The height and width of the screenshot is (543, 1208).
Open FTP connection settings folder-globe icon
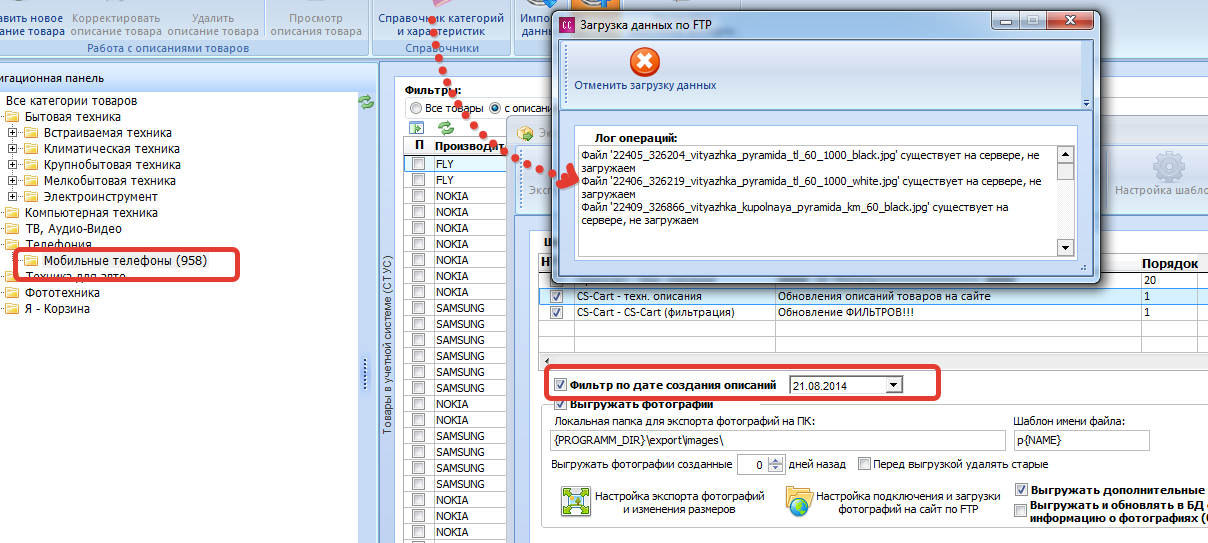pyautogui.click(x=799, y=502)
